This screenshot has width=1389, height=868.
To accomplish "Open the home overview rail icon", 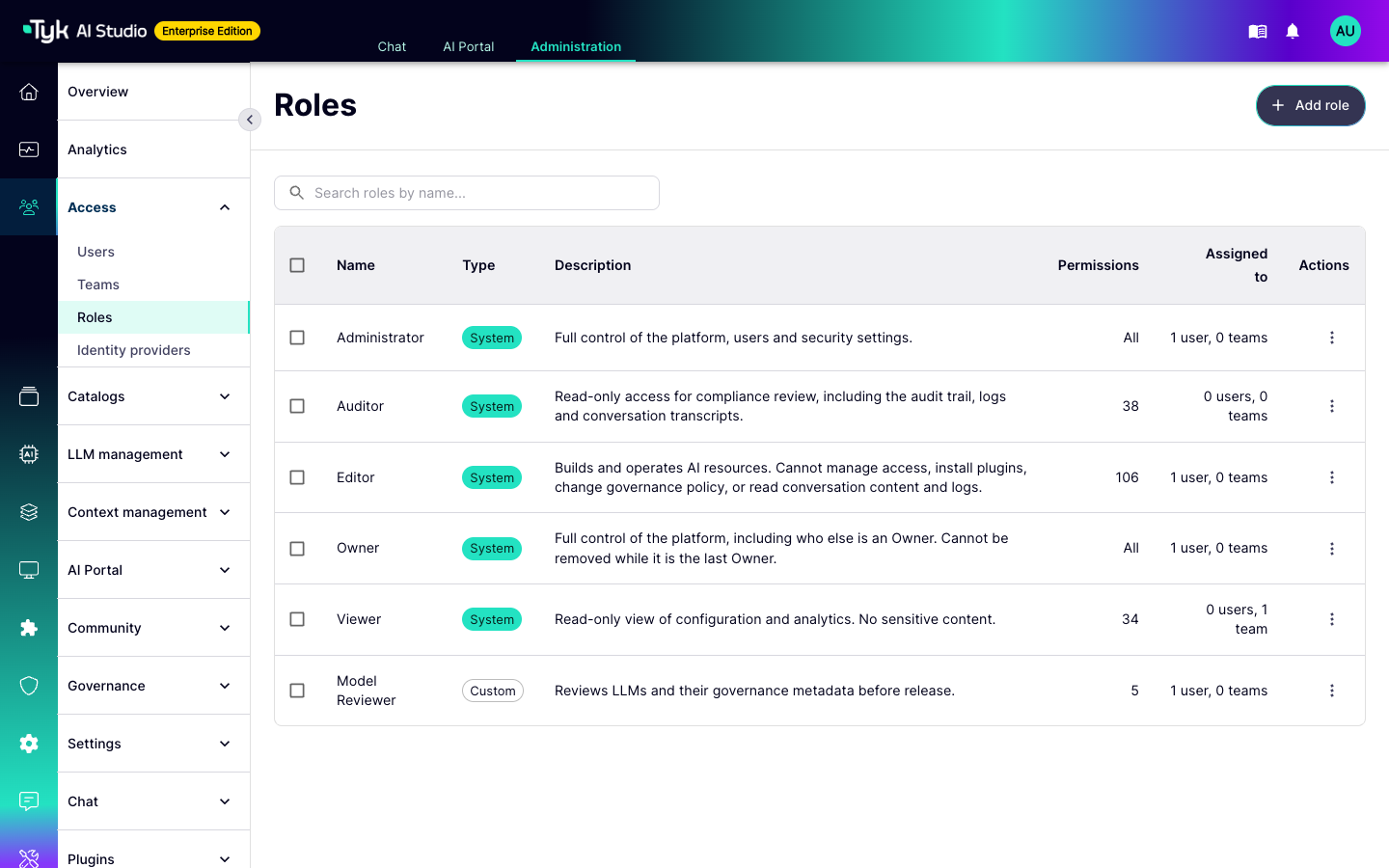I will [29, 92].
